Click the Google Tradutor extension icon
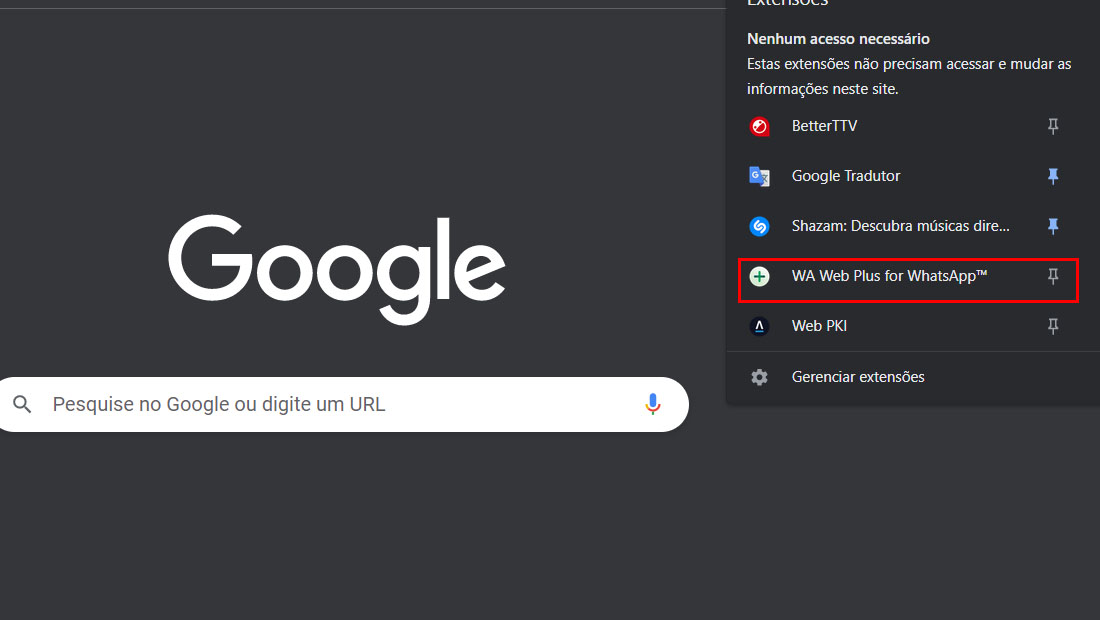Image resolution: width=1100 pixels, height=620 pixels. coord(759,176)
